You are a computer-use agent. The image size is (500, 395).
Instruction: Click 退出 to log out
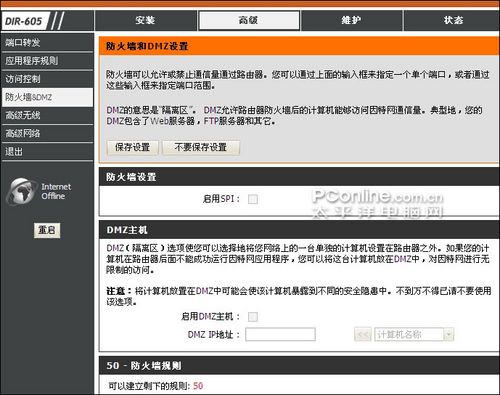click(x=47, y=152)
